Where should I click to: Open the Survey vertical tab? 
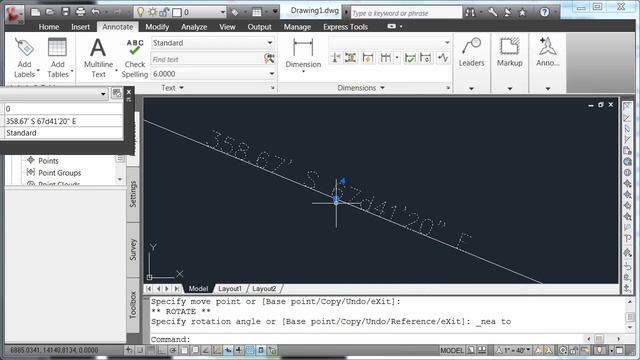tap(133, 250)
